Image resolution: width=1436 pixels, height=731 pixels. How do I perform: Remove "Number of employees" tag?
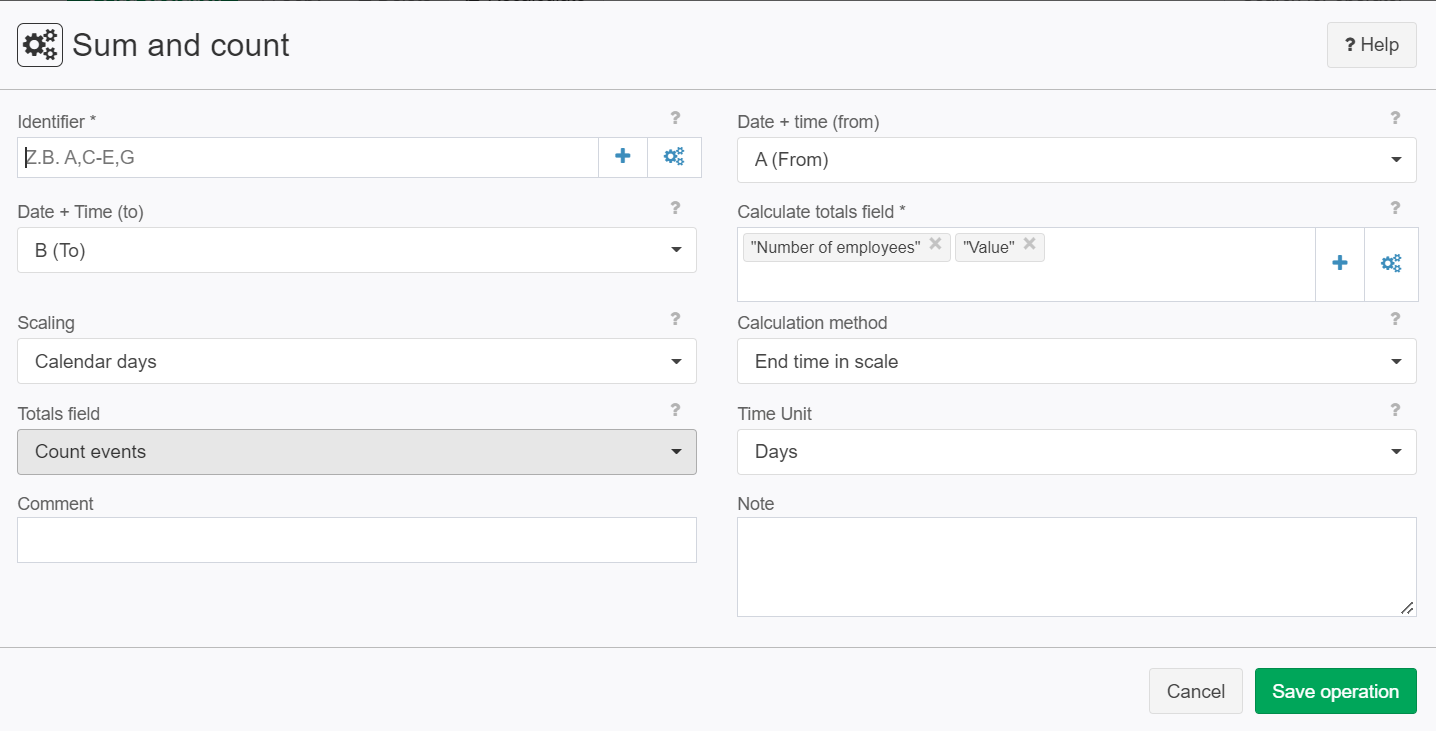coord(935,244)
